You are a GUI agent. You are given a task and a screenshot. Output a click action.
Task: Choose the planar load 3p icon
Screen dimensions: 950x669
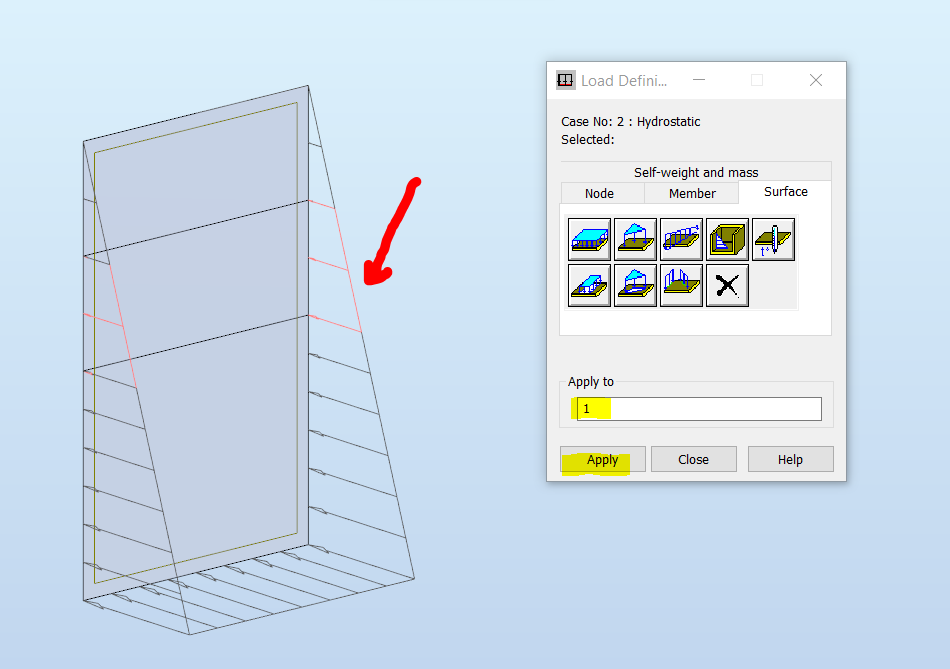[x=635, y=239]
